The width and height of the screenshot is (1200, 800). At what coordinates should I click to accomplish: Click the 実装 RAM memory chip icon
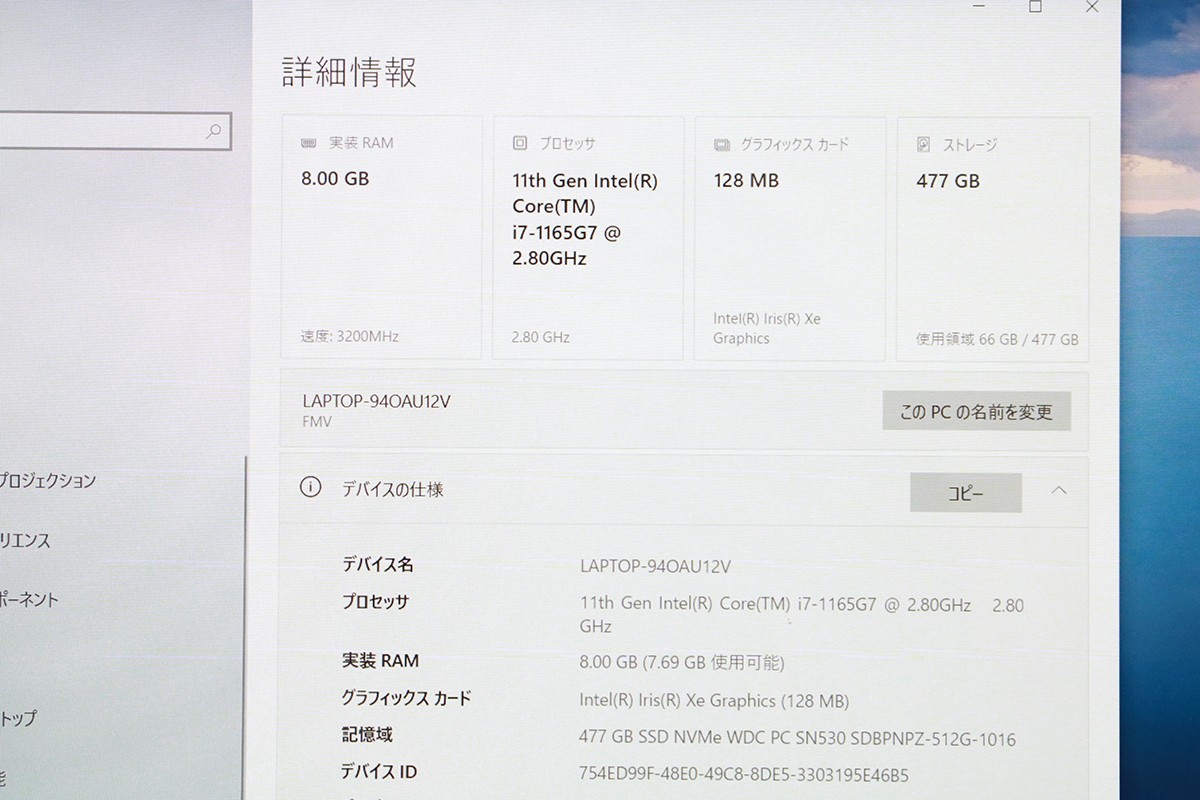309,143
